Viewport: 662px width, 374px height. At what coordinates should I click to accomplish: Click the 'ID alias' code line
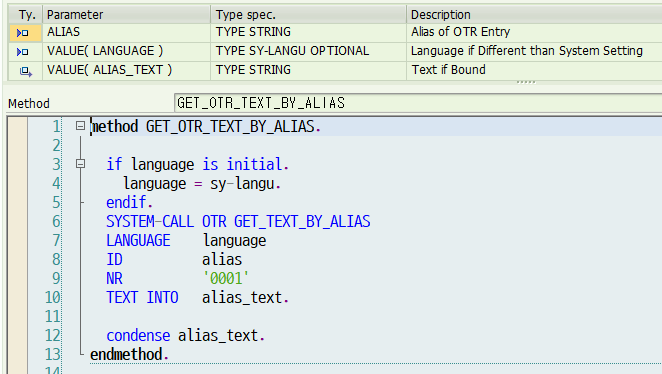174,260
